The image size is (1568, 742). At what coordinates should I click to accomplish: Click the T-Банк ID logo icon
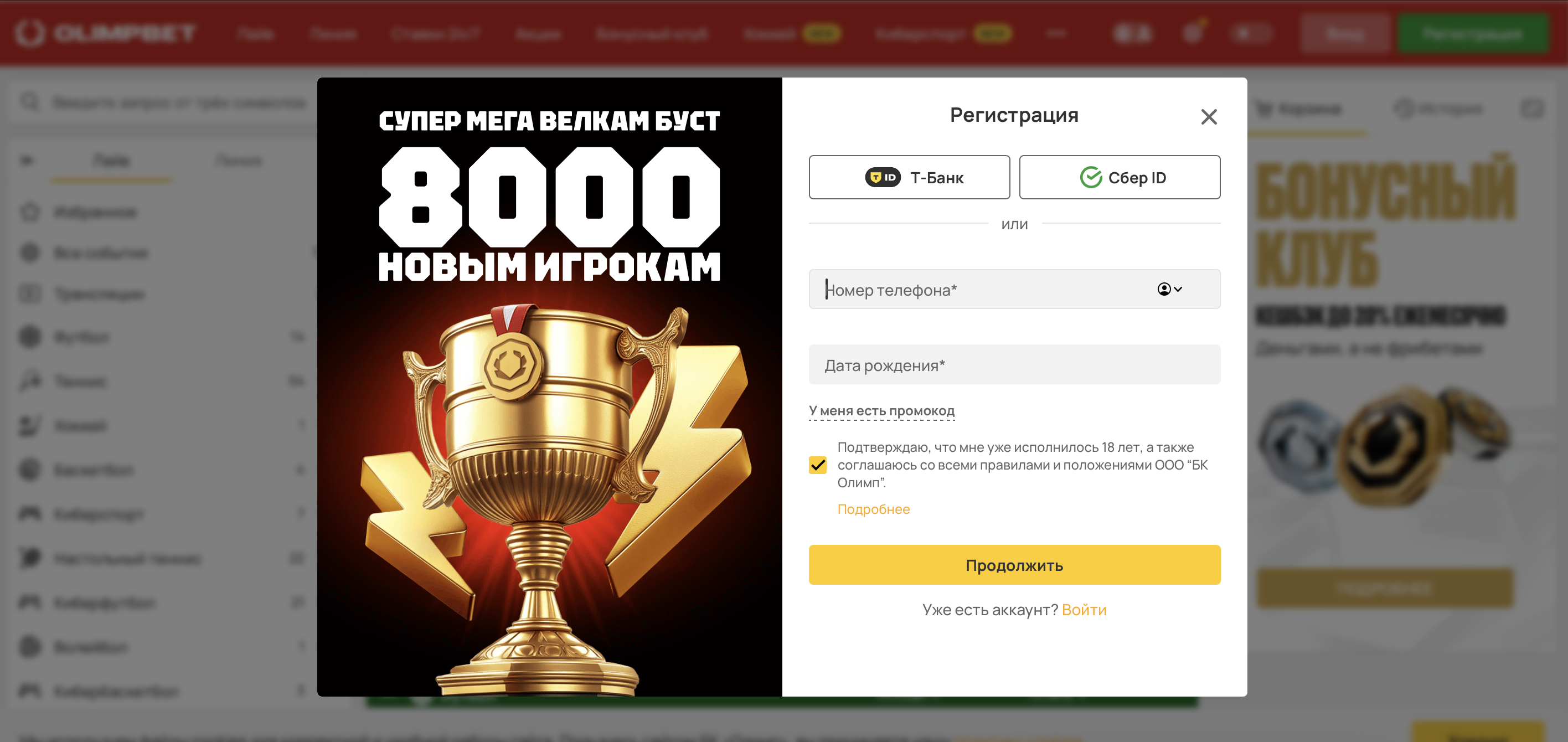point(883,177)
